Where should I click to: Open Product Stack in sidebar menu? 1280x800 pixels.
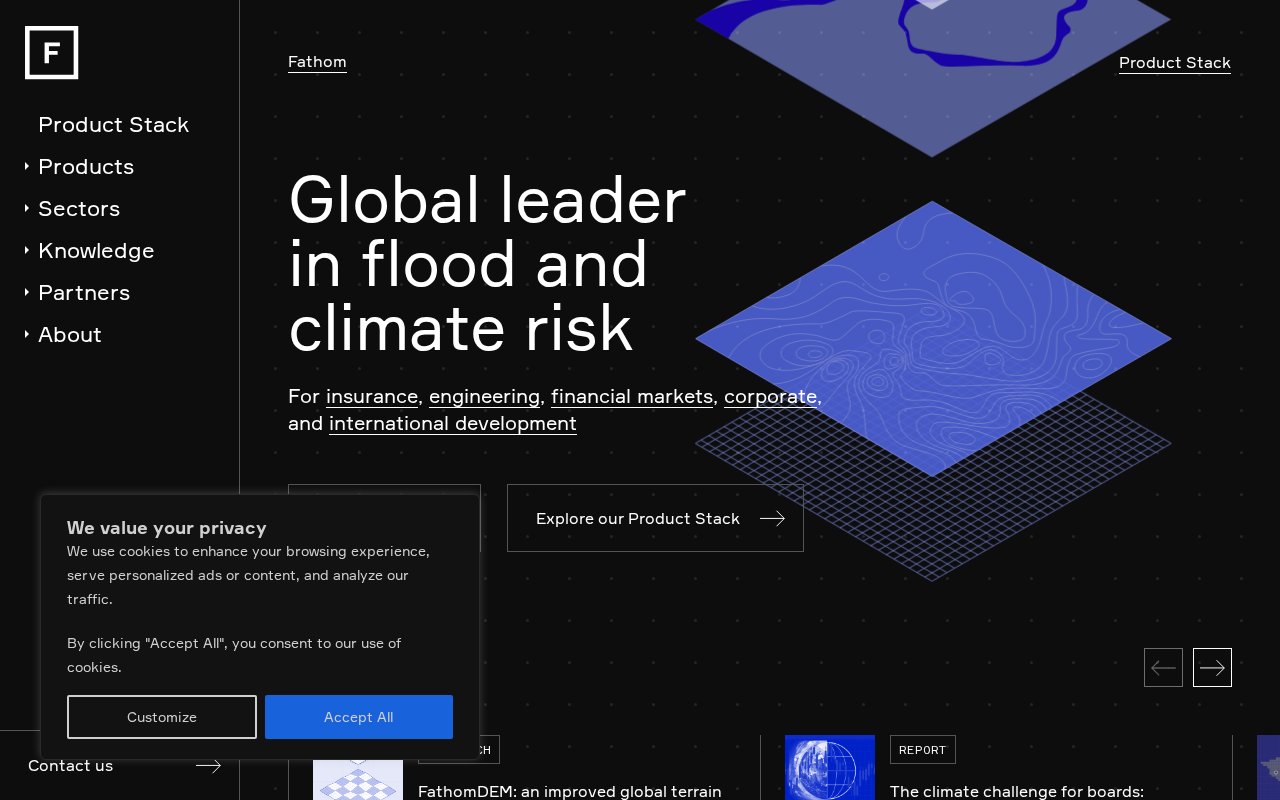point(113,125)
